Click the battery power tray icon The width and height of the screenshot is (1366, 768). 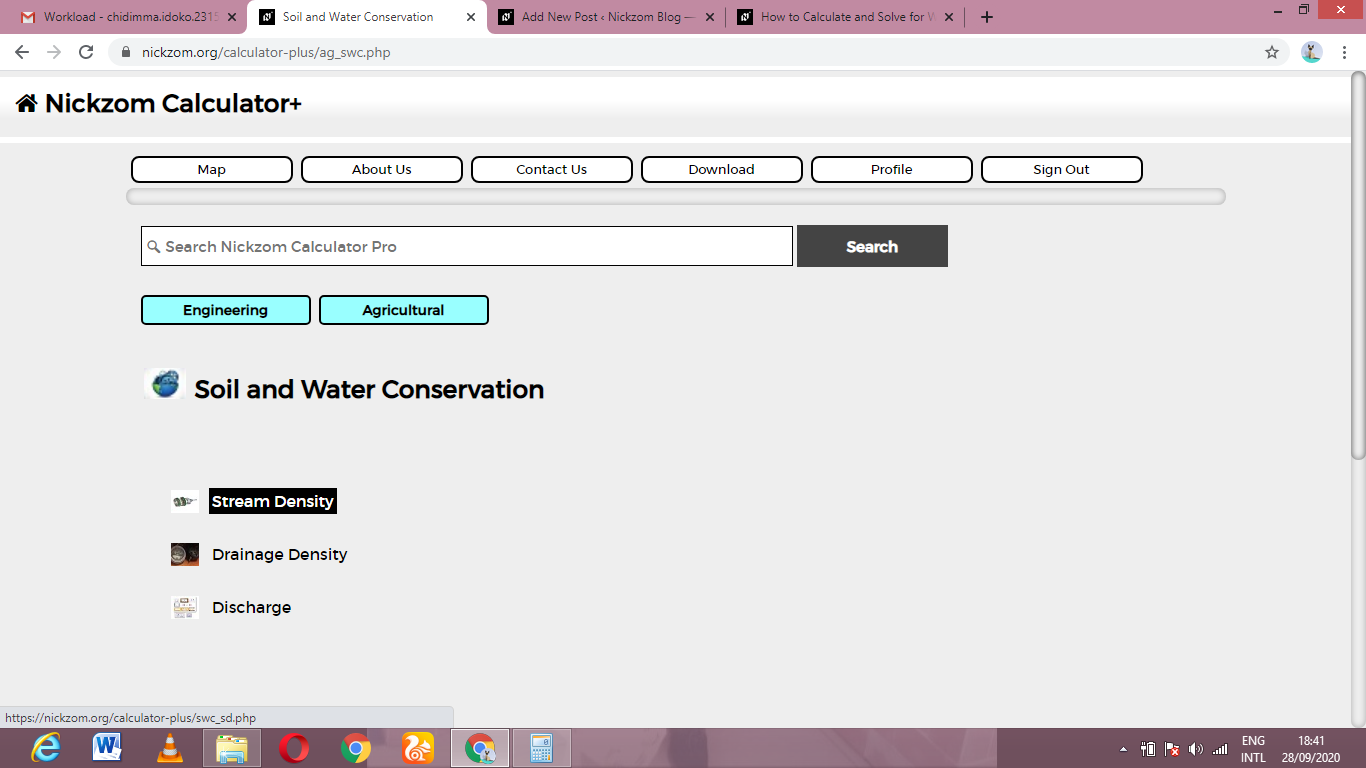pos(1148,749)
